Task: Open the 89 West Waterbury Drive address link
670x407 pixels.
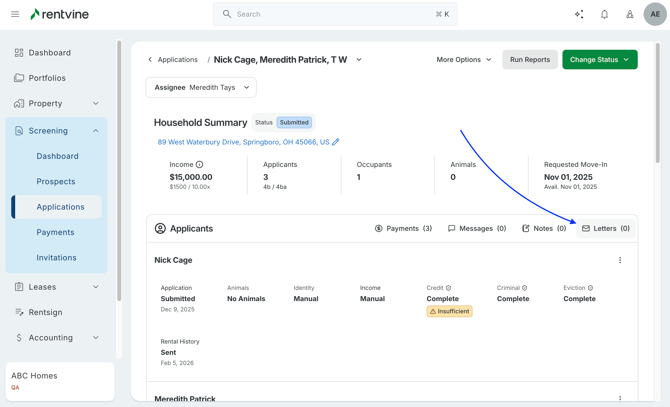Action: click(x=243, y=142)
